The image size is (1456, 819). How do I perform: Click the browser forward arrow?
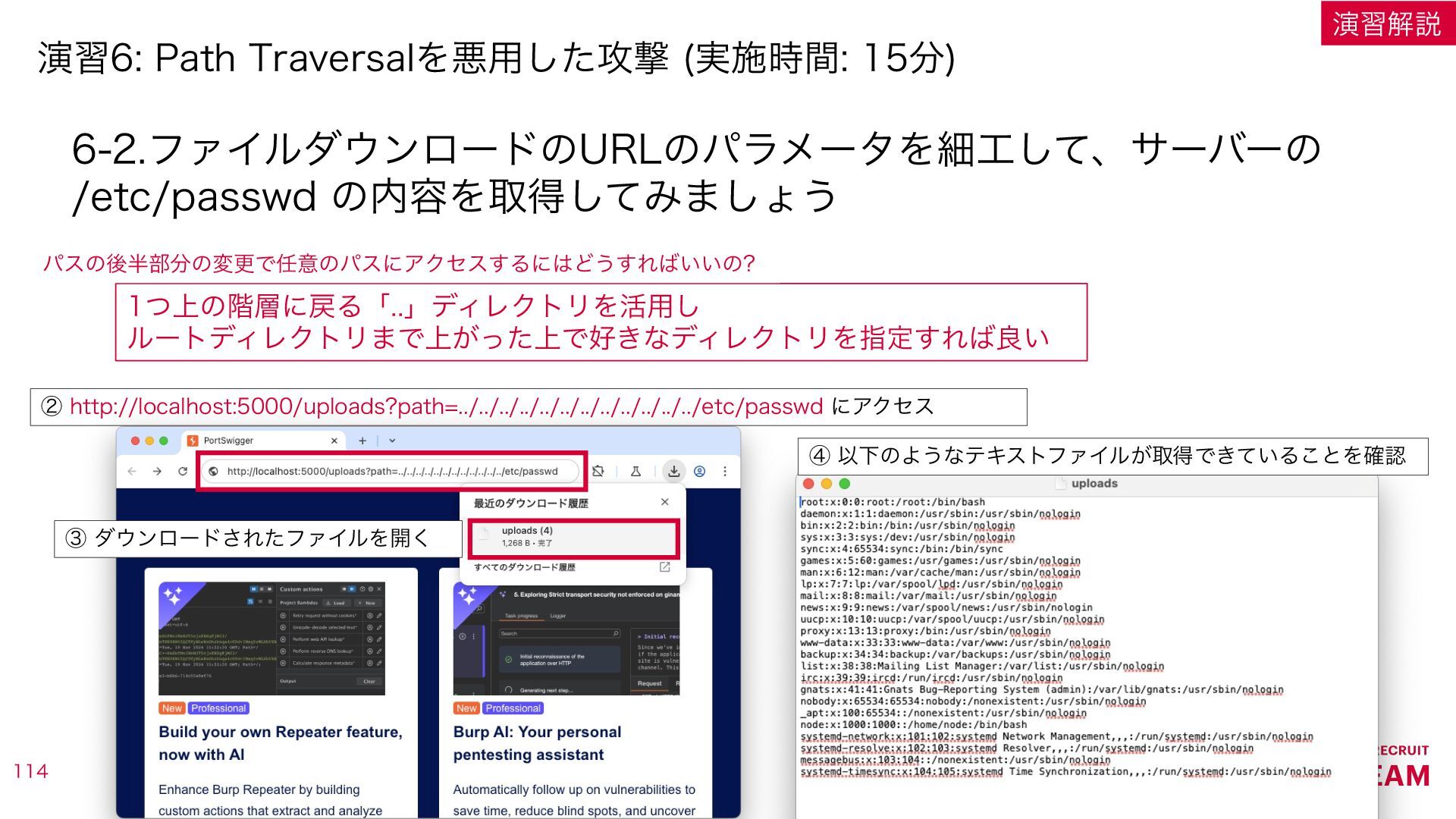click(x=157, y=471)
